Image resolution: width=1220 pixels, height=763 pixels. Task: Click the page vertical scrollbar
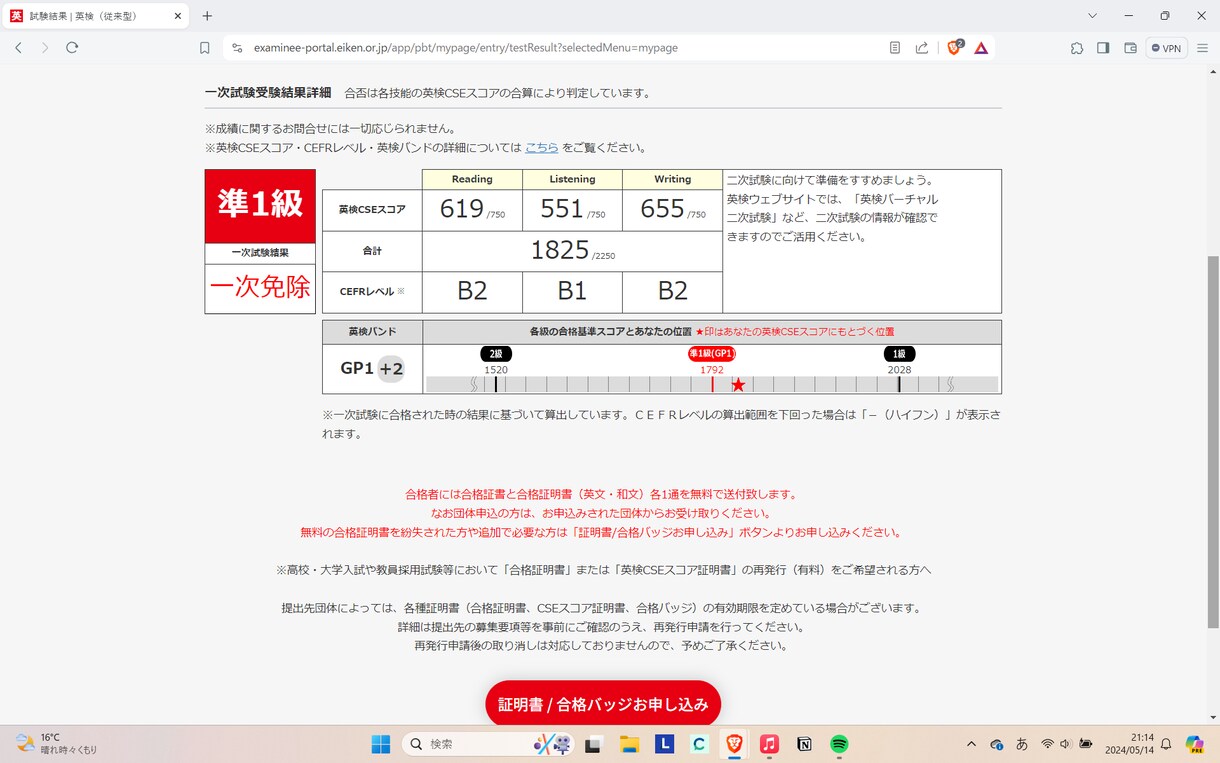coord(1213,442)
